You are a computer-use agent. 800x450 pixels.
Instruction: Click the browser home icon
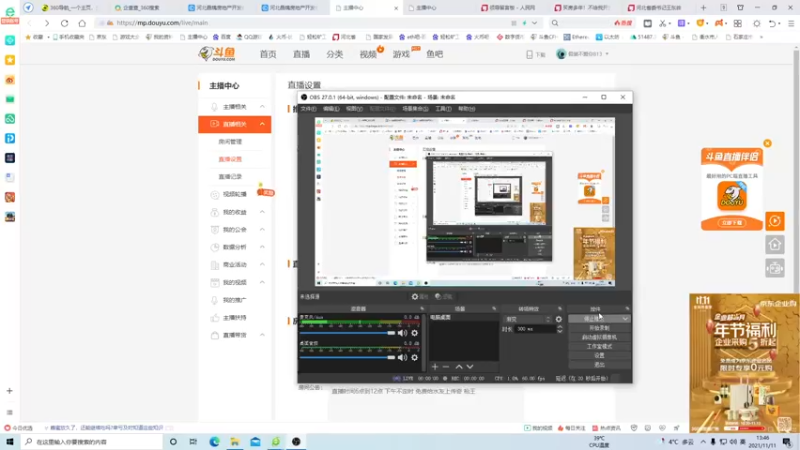82,23
